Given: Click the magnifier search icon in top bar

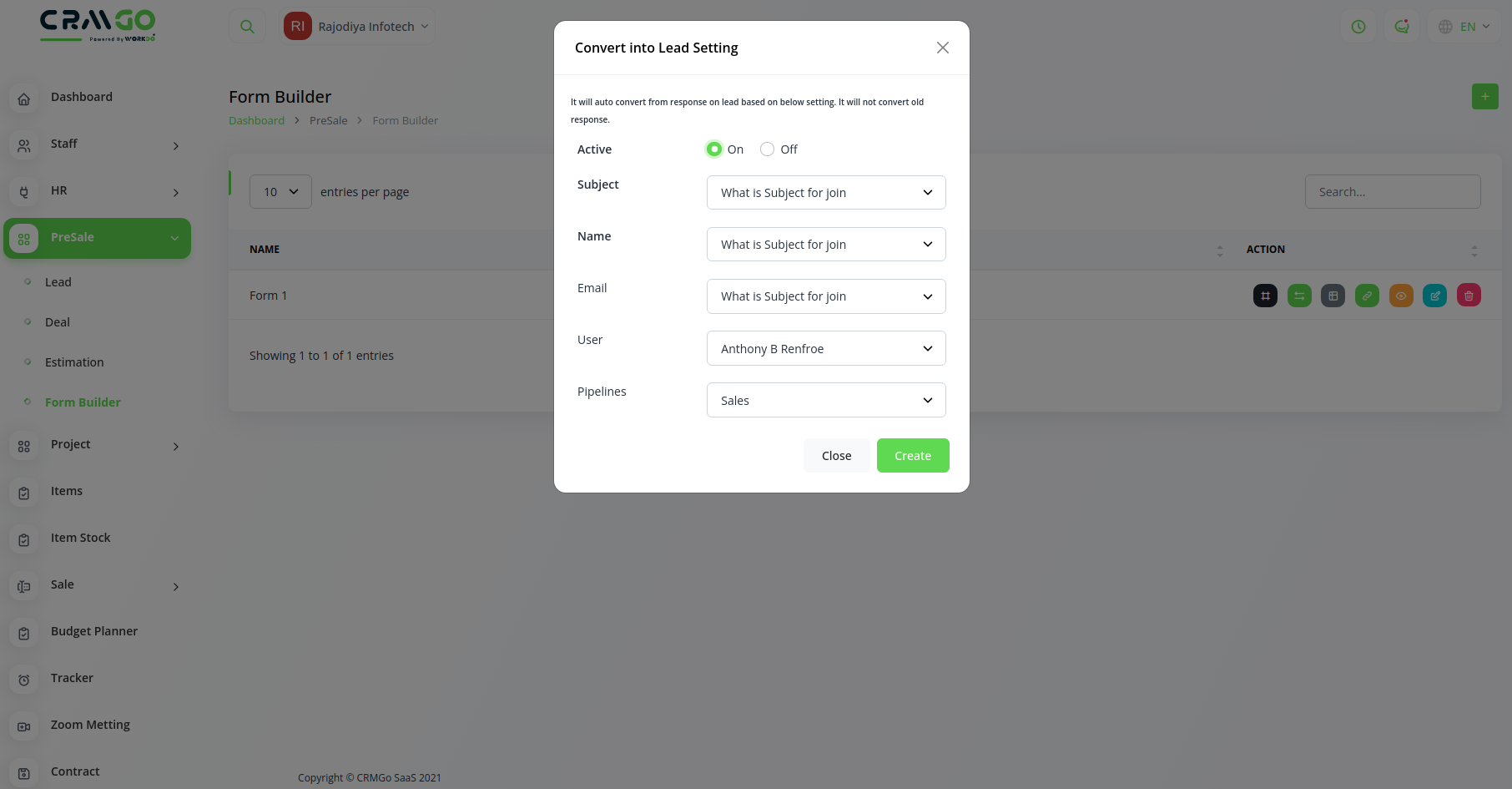Looking at the screenshot, I should tap(247, 27).
